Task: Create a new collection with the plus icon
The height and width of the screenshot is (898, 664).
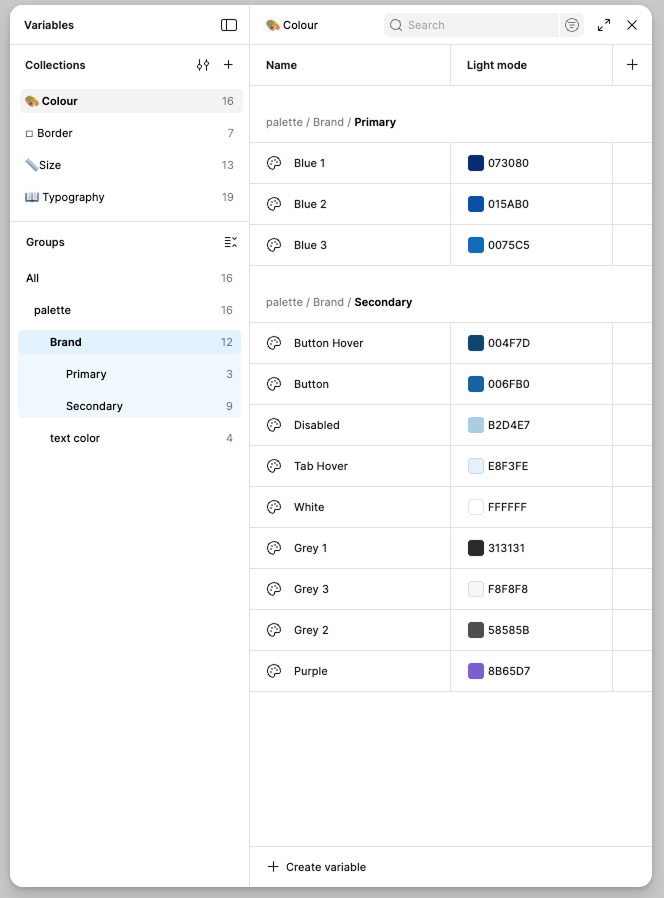Action: [228, 65]
